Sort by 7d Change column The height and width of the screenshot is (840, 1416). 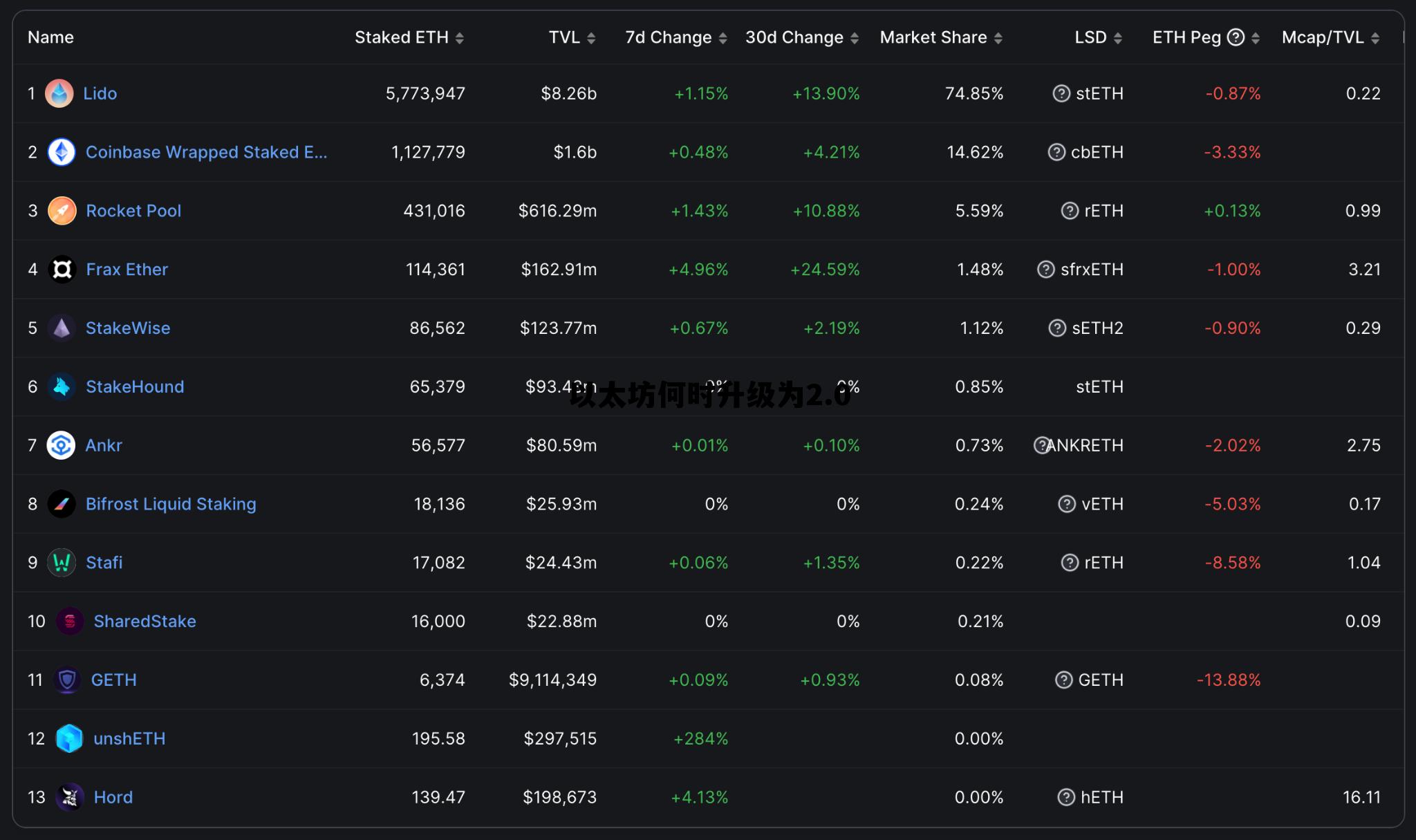(723, 38)
